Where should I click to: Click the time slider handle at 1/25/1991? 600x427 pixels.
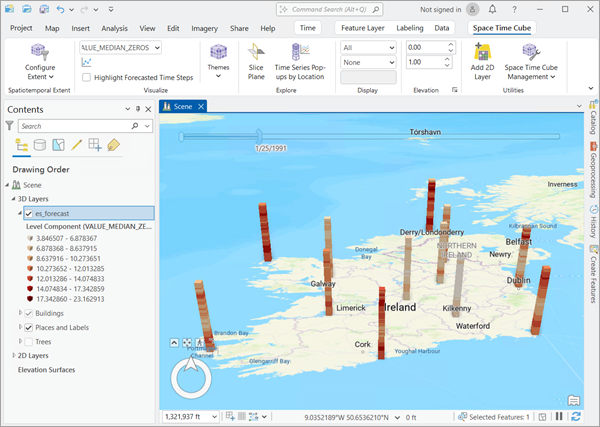pos(258,135)
